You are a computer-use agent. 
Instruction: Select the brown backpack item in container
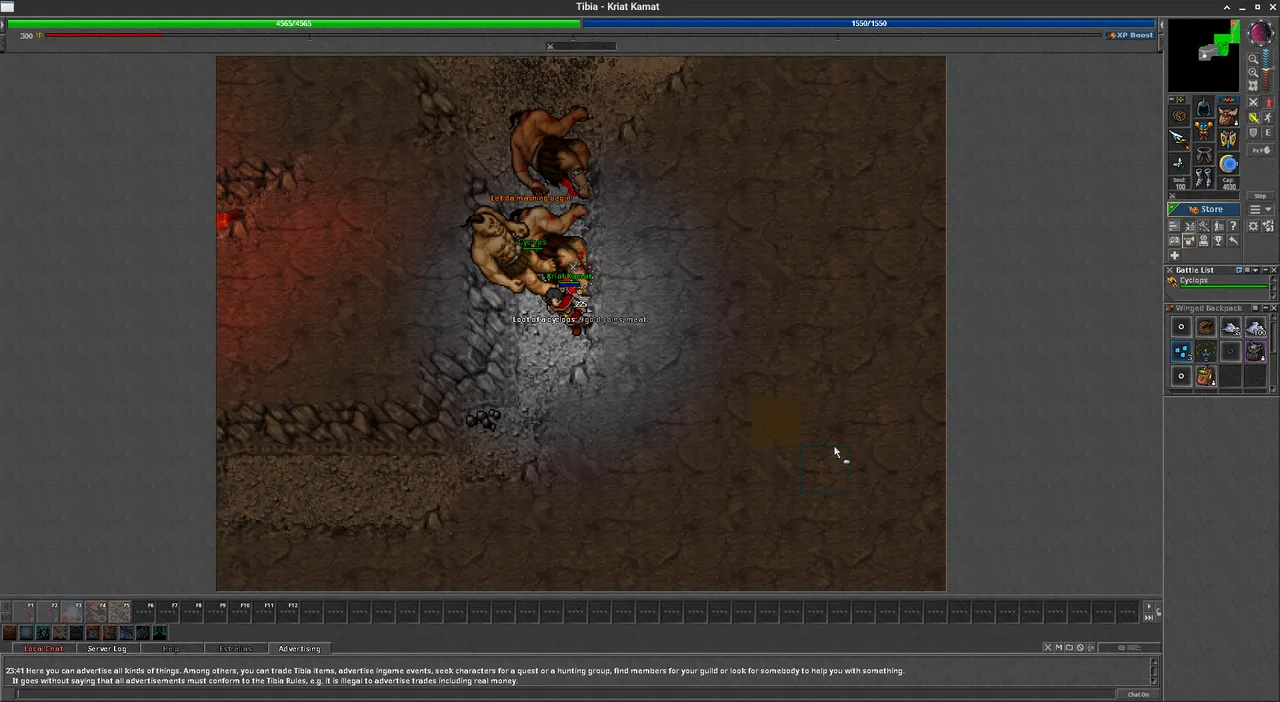[1206, 377]
